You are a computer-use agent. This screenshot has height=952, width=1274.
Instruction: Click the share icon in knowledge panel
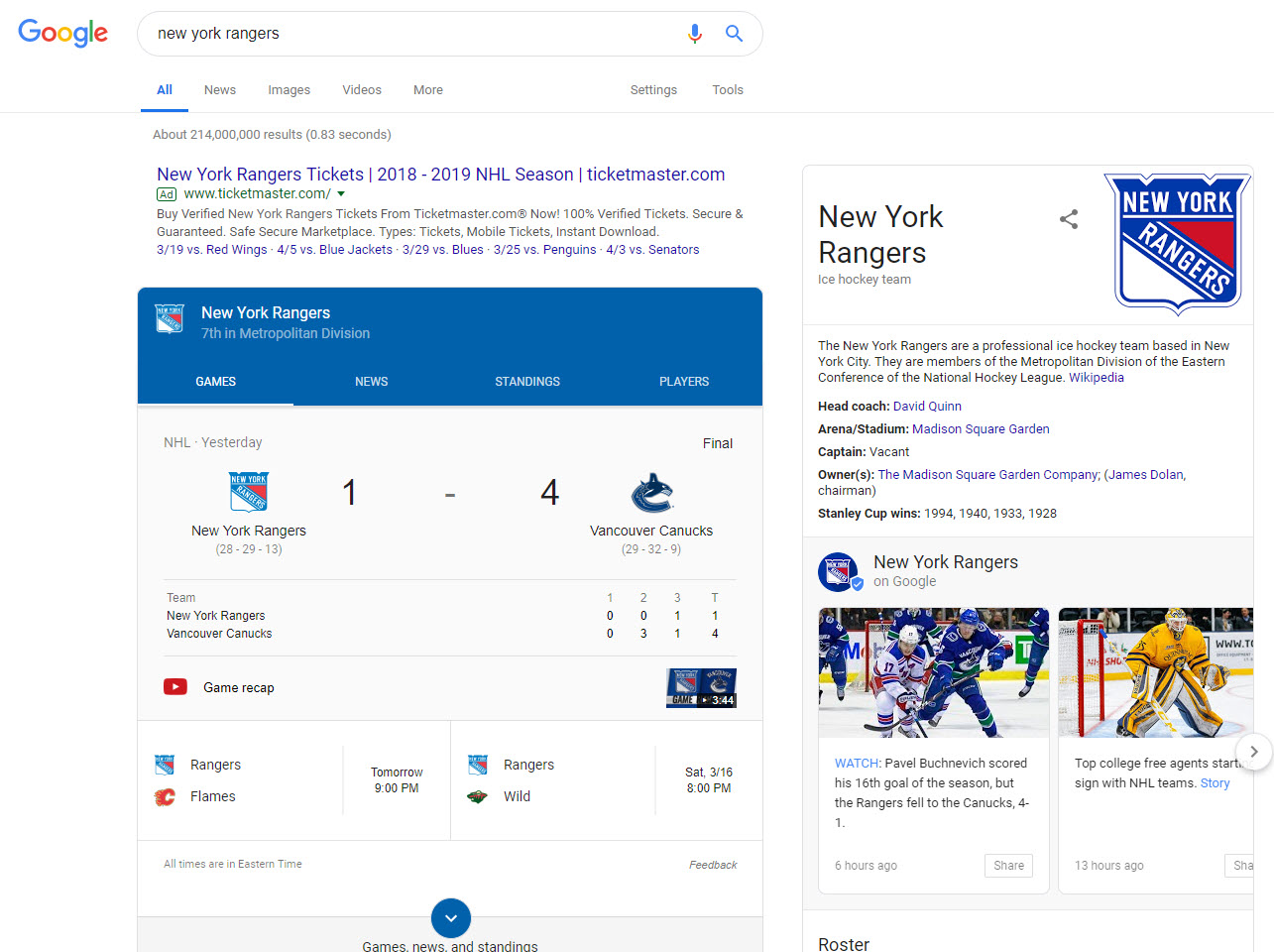[x=1068, y=219]
